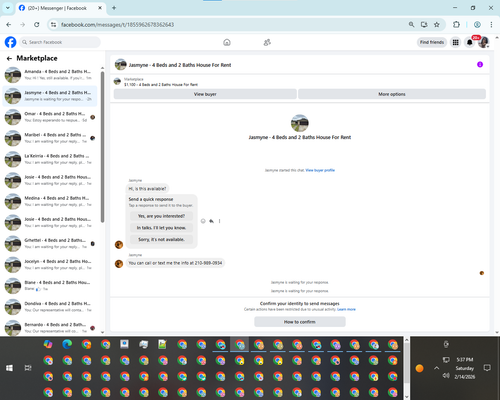Open the Windows Start menu
This screenshot has width=500, height=400.
coord(9,368)
